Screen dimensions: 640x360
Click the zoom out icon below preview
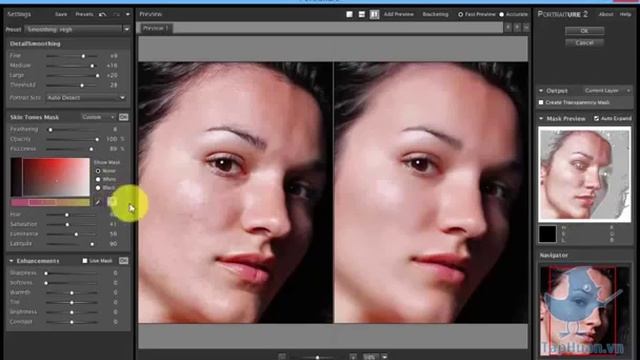coord(282,356)
